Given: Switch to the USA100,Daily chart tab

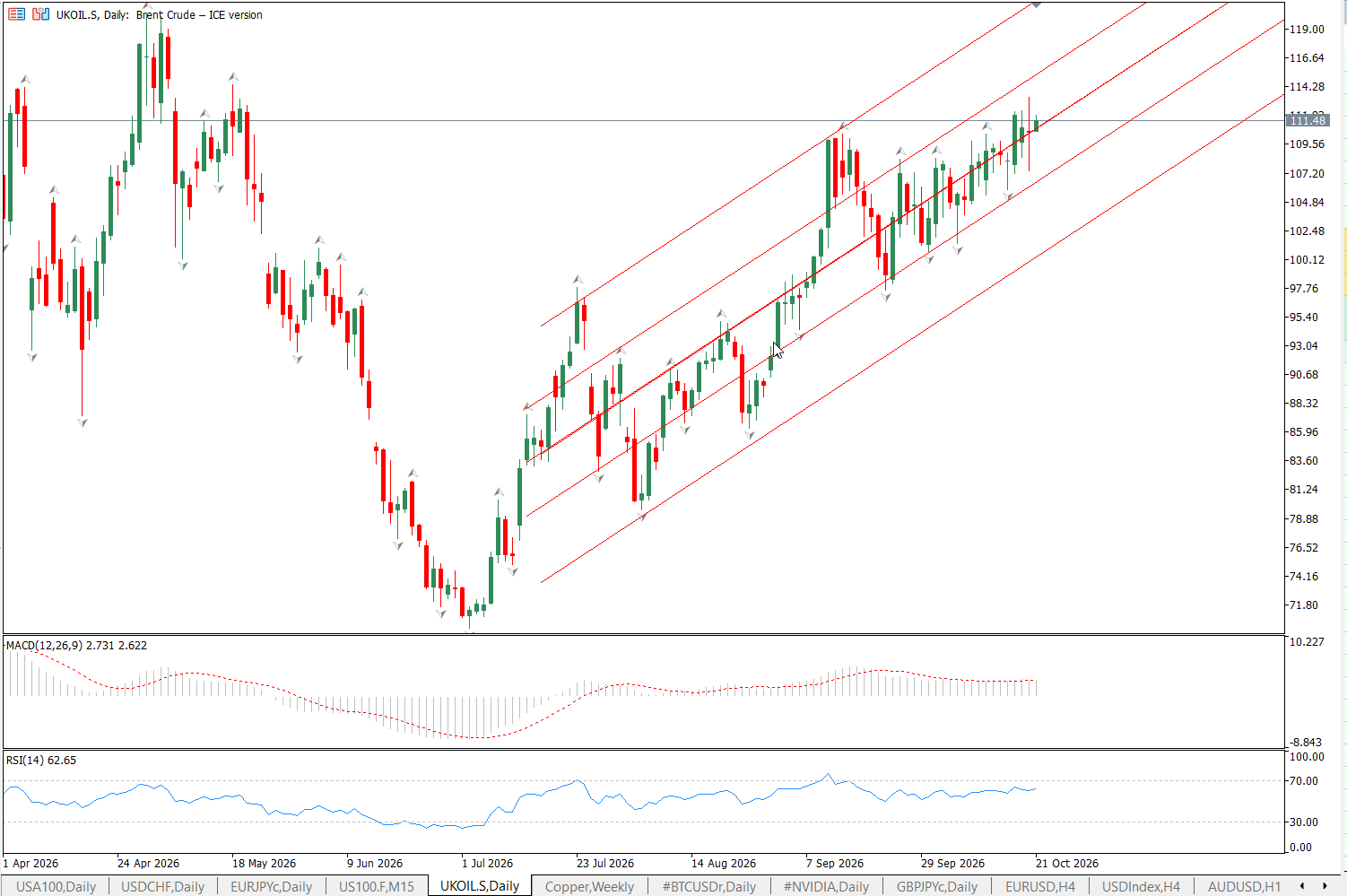Looking at the screenshot, I should 56,886.
